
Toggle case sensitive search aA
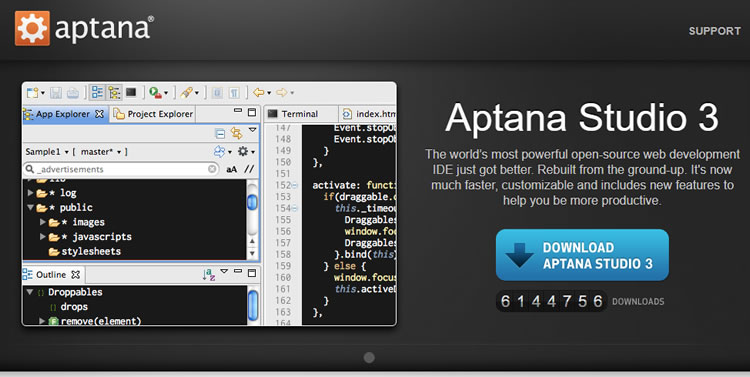point(232,169)
